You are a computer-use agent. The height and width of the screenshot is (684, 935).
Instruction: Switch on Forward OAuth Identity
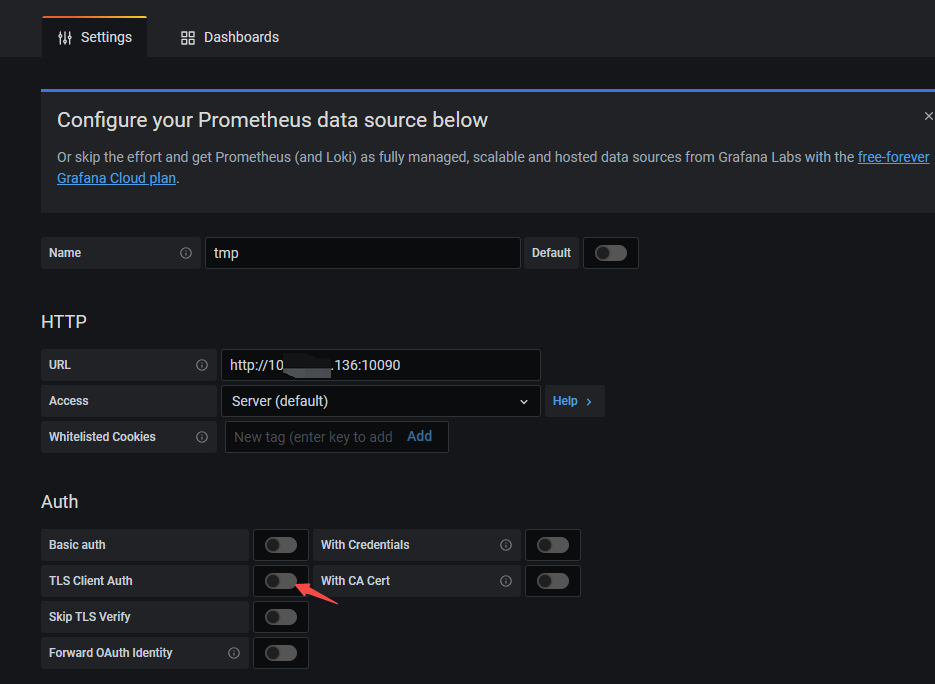[x=281, y=653]
